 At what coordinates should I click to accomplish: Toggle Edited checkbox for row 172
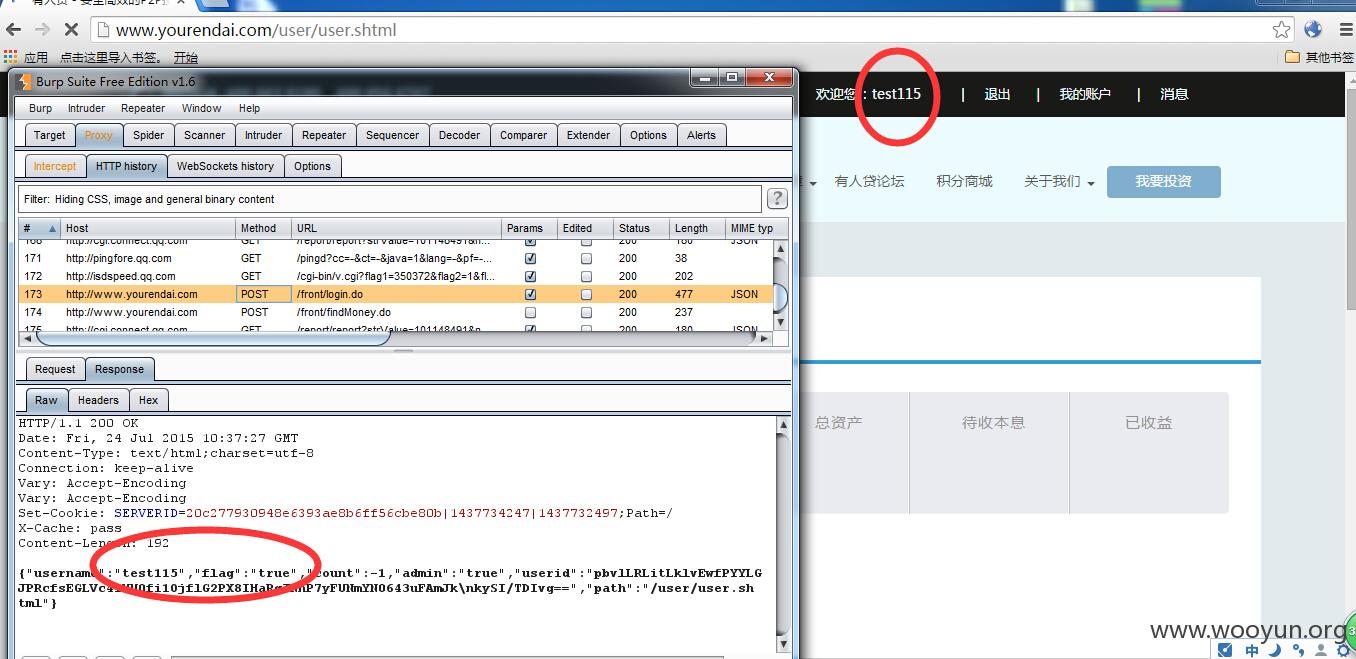tap(586, 277)
